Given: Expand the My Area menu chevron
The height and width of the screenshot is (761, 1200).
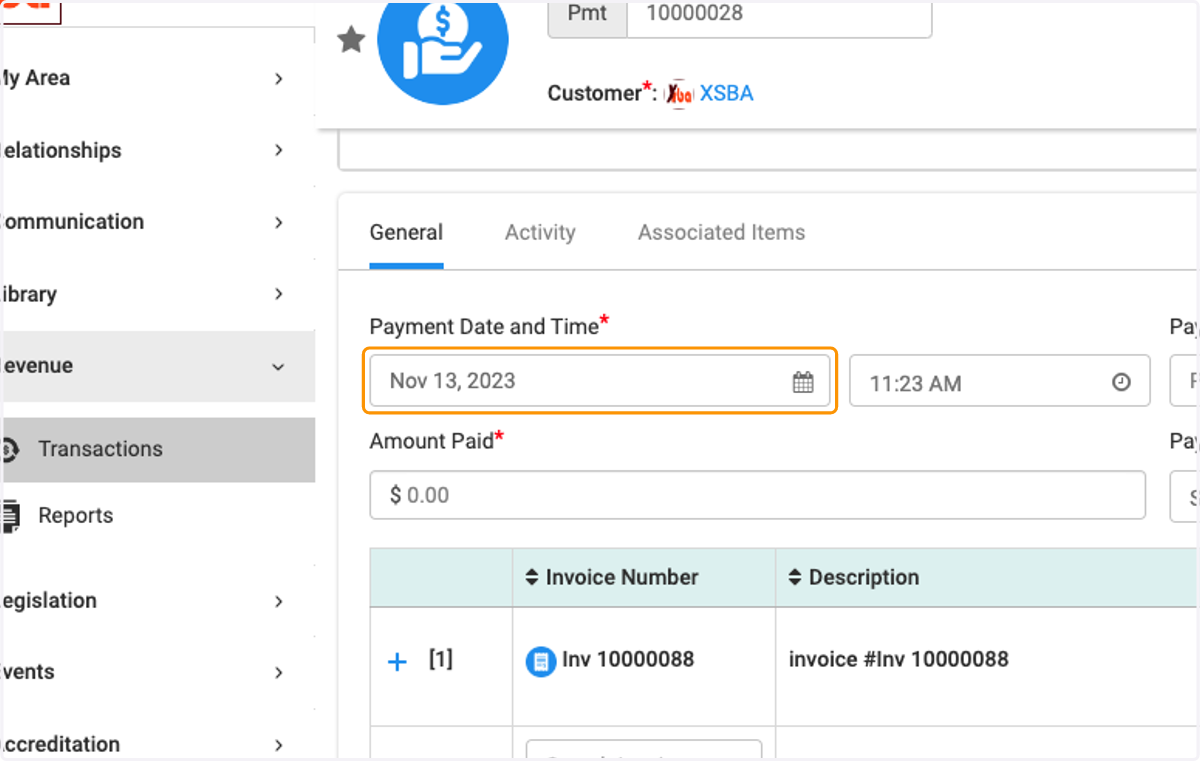Looking at the screenshot, I should pos(279,78).
